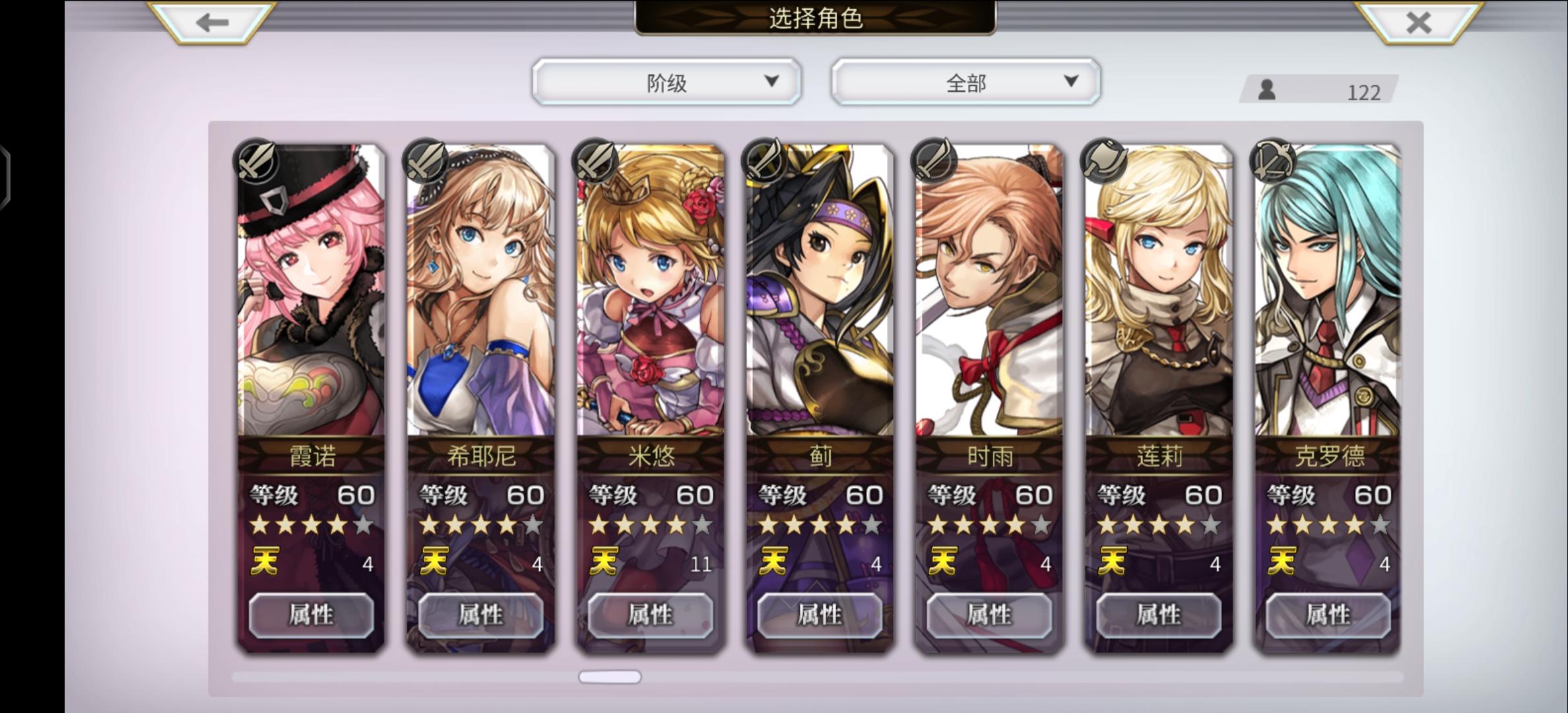Close the character selection screen

[x=1418, y=21]
